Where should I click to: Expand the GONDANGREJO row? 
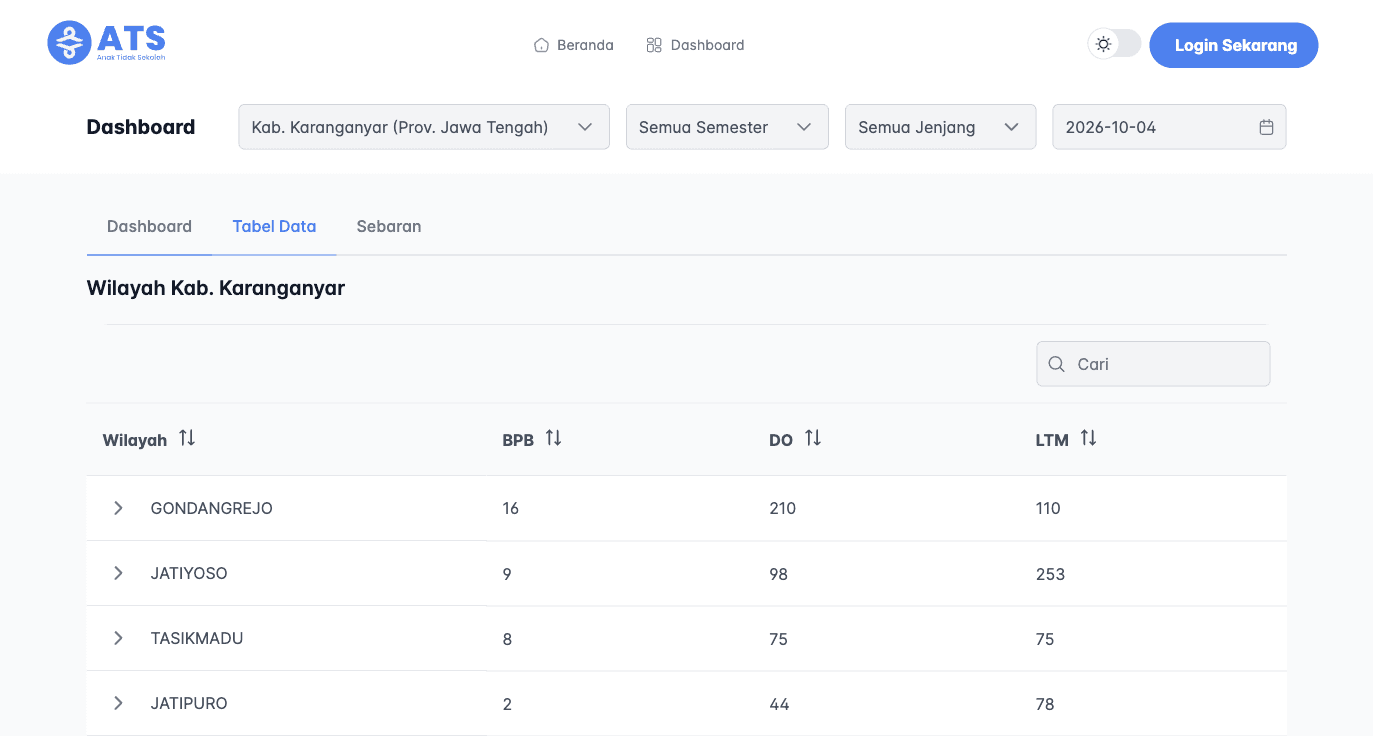pos(118,508)
